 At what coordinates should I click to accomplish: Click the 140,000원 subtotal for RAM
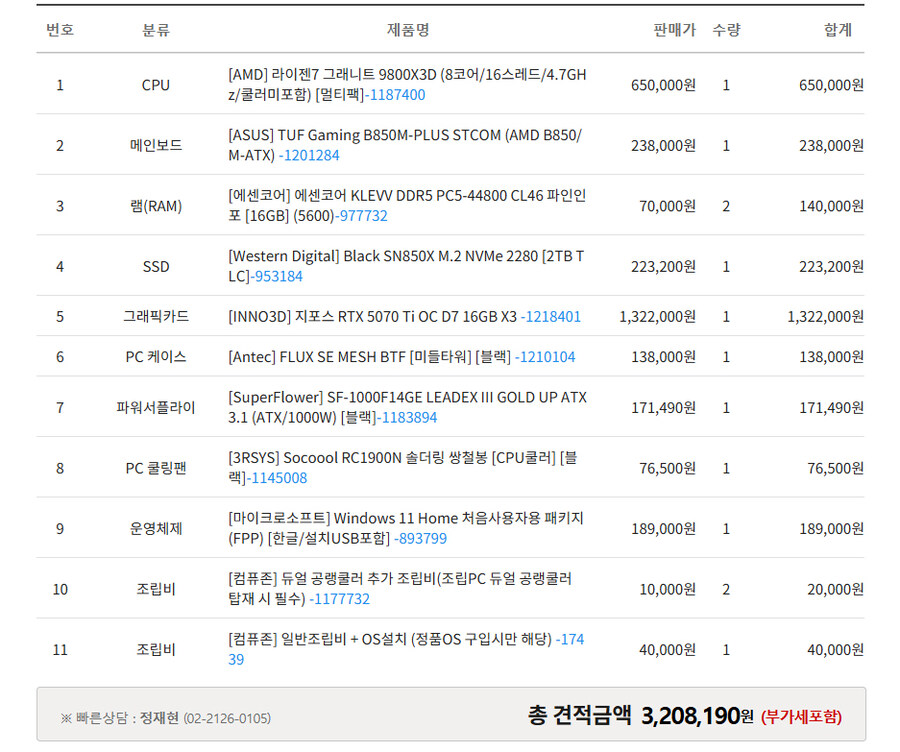pyautogui.click(x=832, y=206)
